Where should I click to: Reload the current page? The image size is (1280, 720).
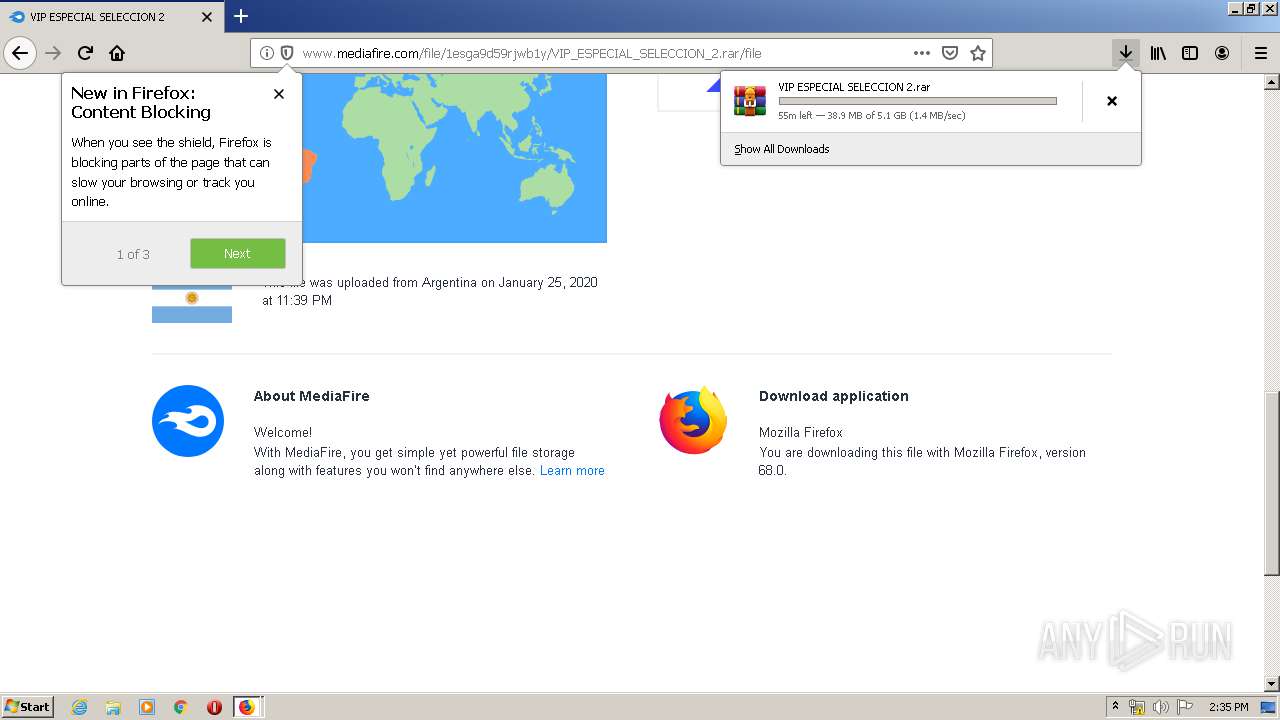(85, 53)
